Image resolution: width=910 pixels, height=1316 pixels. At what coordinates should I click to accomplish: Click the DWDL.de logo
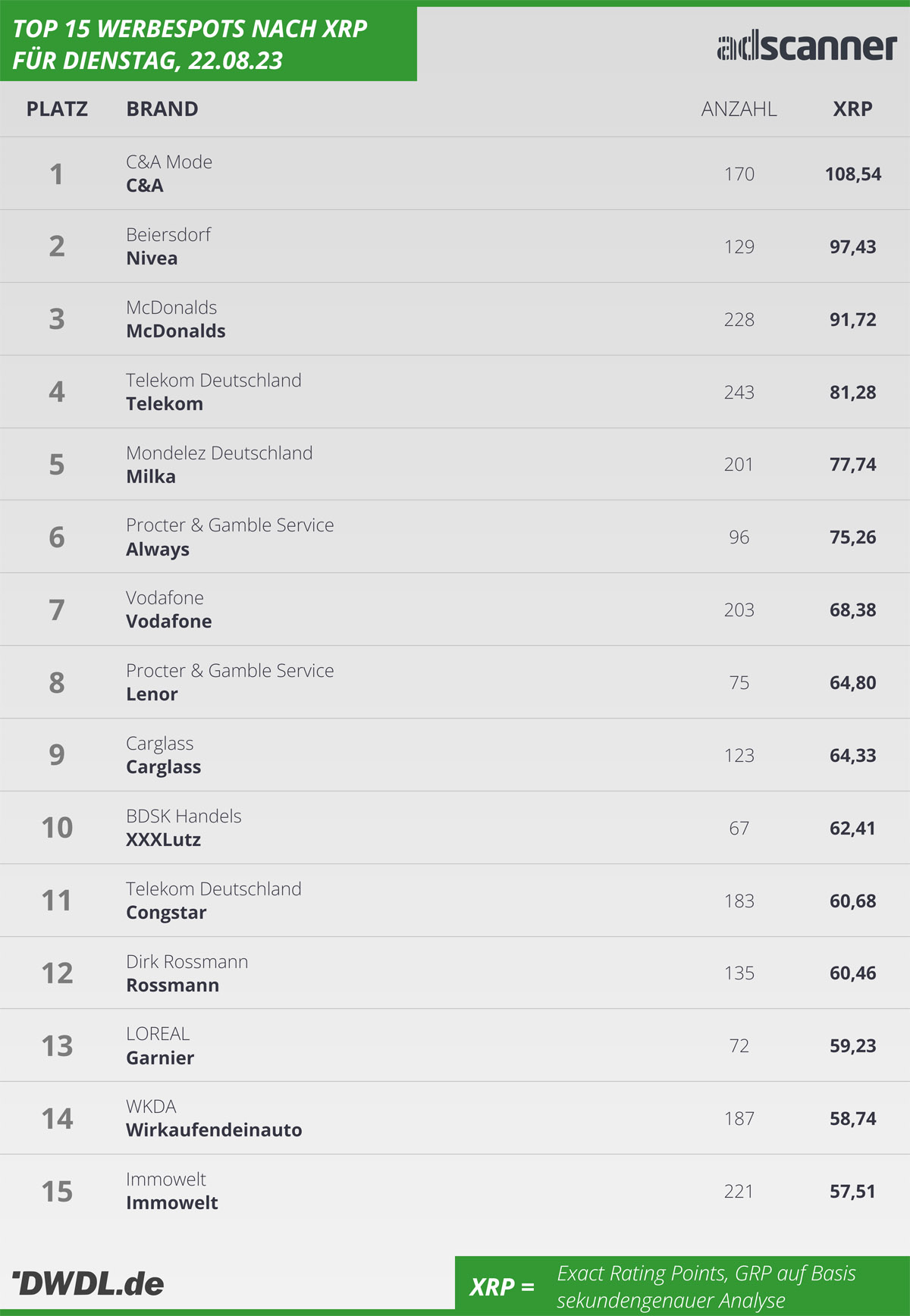click(x=89, y=1283)
